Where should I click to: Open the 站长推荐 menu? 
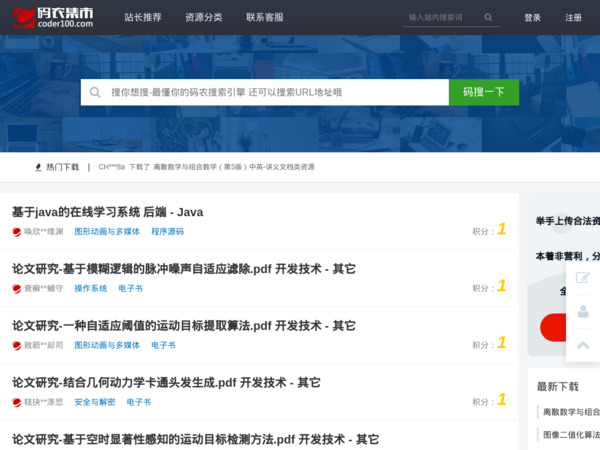click(143, 18)
